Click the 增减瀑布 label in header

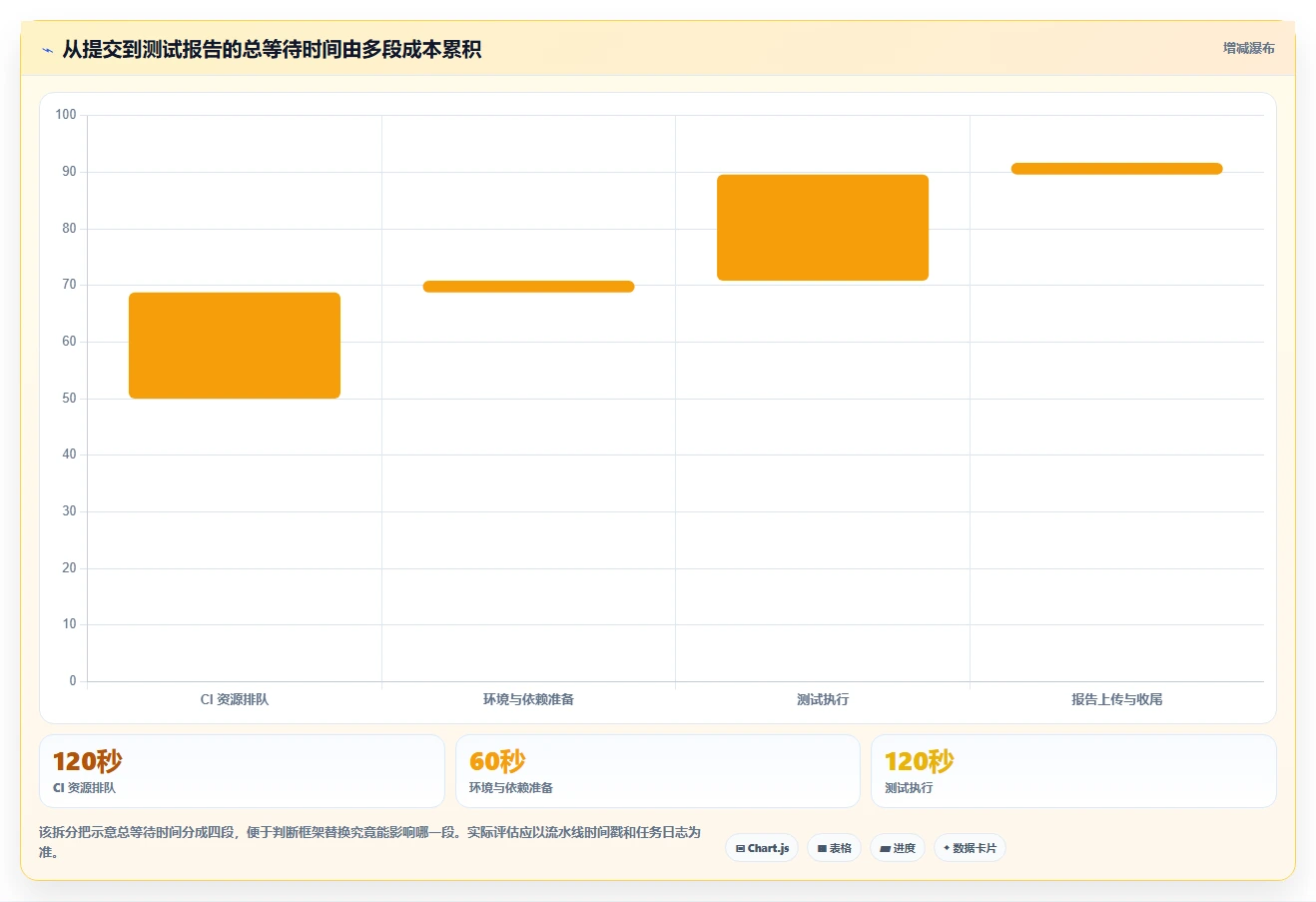pos(1248,48)
